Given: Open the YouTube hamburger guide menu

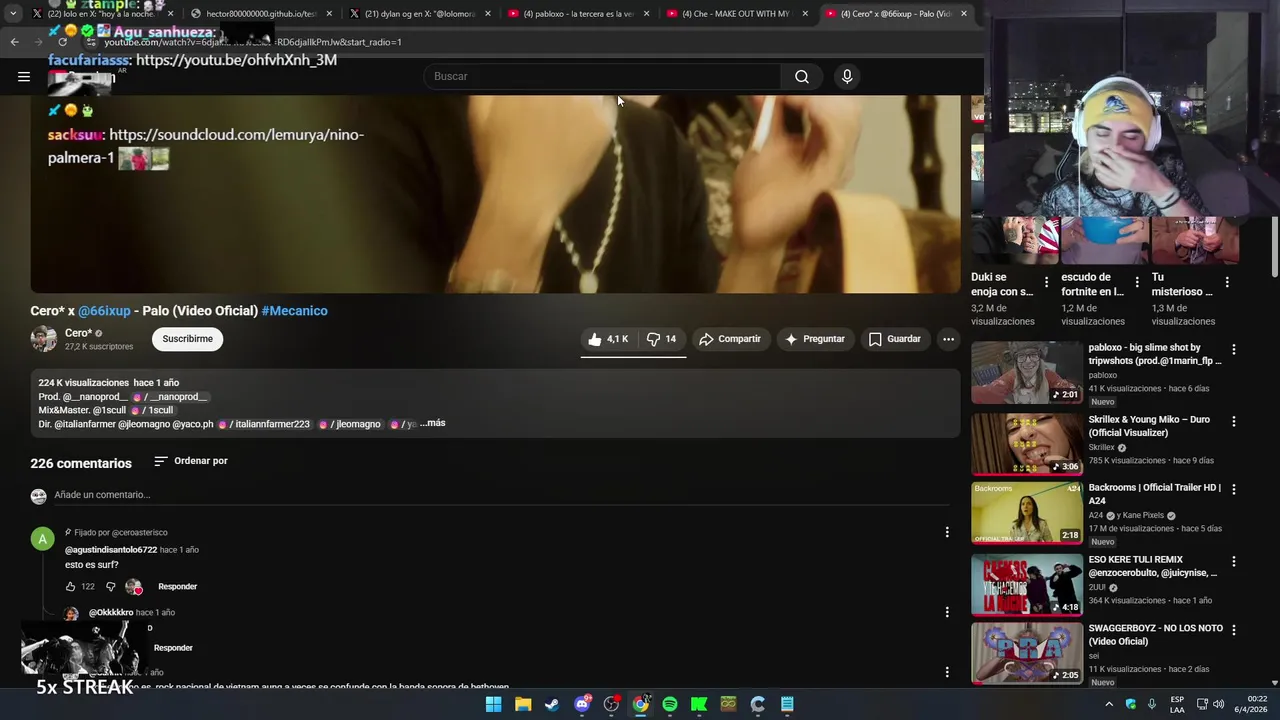Looking at the screenshot, I should (24, 76).
